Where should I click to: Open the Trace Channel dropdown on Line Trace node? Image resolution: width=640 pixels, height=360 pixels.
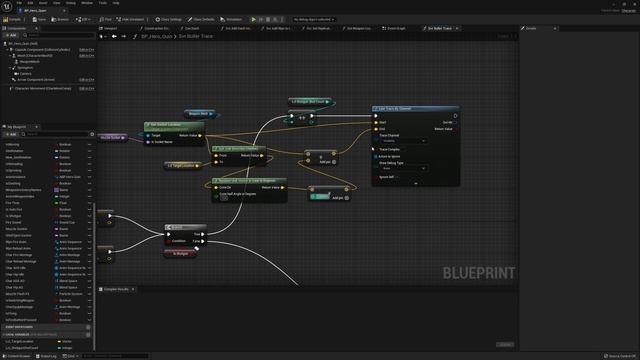pyautogui.click(x=404, y=141)
